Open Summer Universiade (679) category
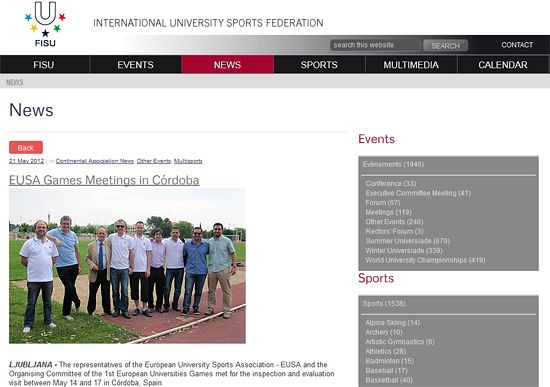 (x=408, y=241)
